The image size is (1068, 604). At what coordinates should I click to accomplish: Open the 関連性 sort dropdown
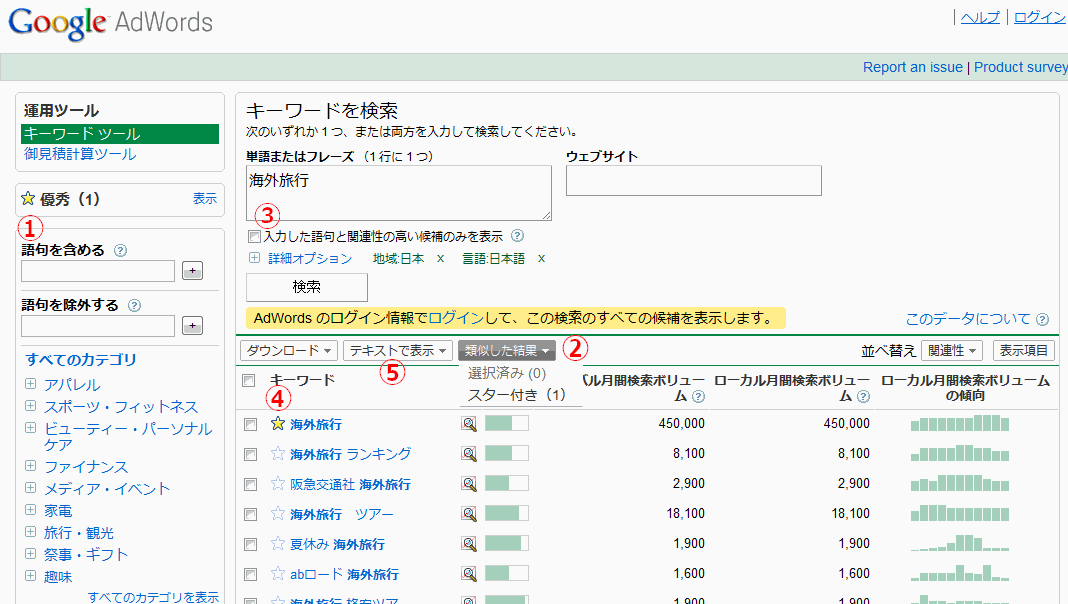[953, 351]
